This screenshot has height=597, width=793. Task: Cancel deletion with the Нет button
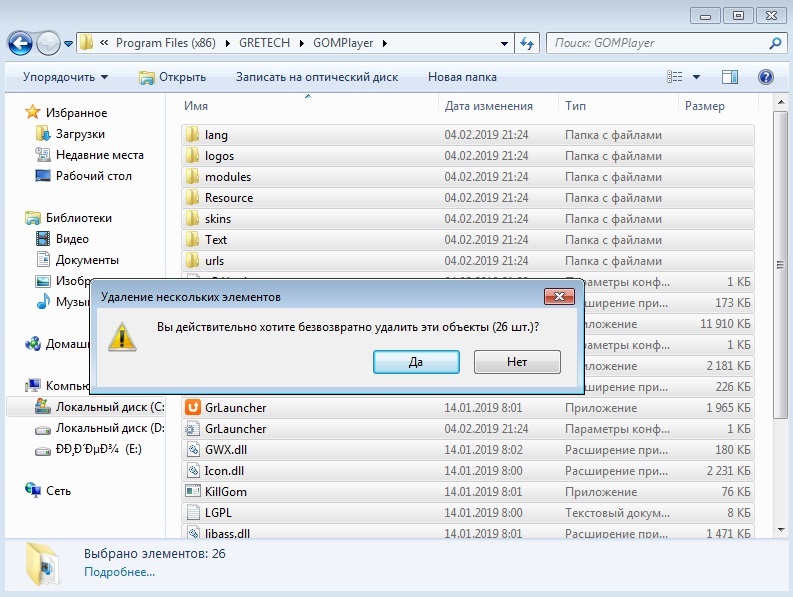click(x=517, y=362)
